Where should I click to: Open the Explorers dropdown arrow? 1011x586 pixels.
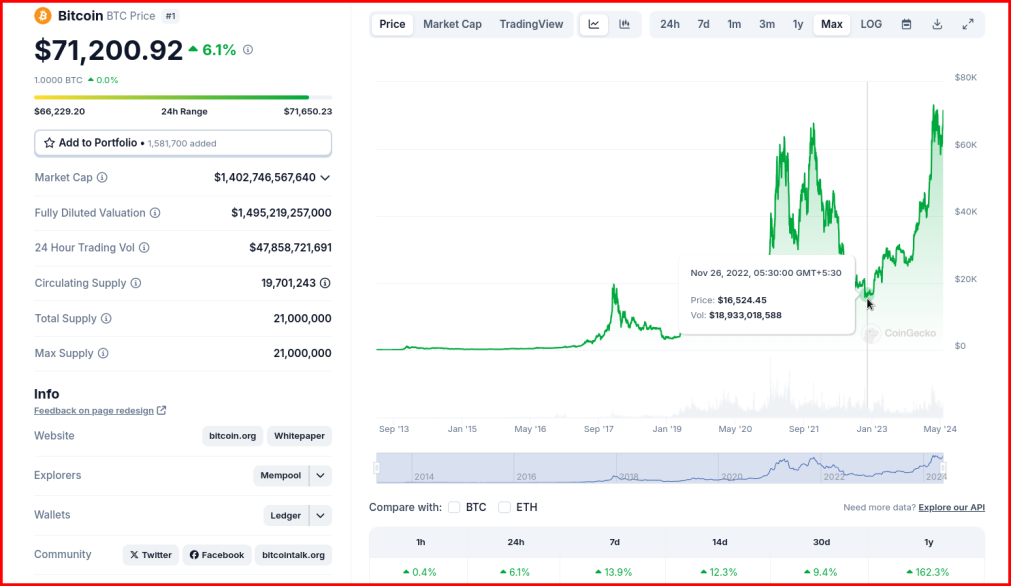click(320, 476)
